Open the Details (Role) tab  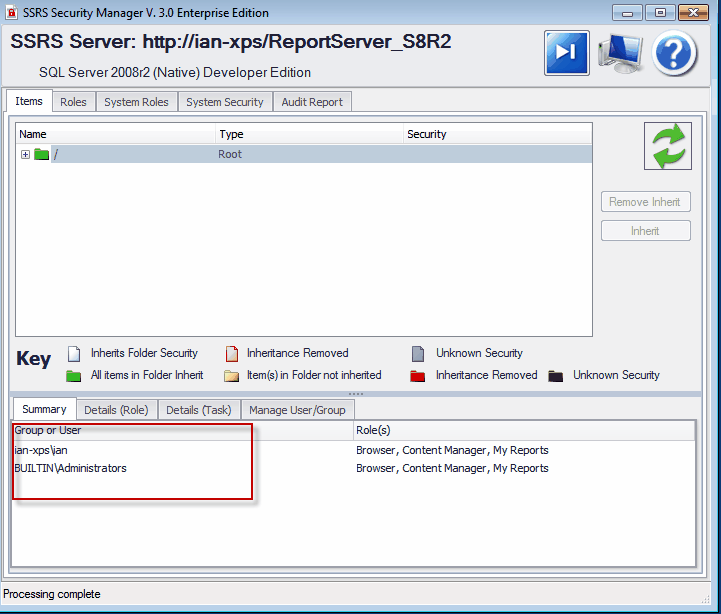pyautogui.click(x=116, y=410)
